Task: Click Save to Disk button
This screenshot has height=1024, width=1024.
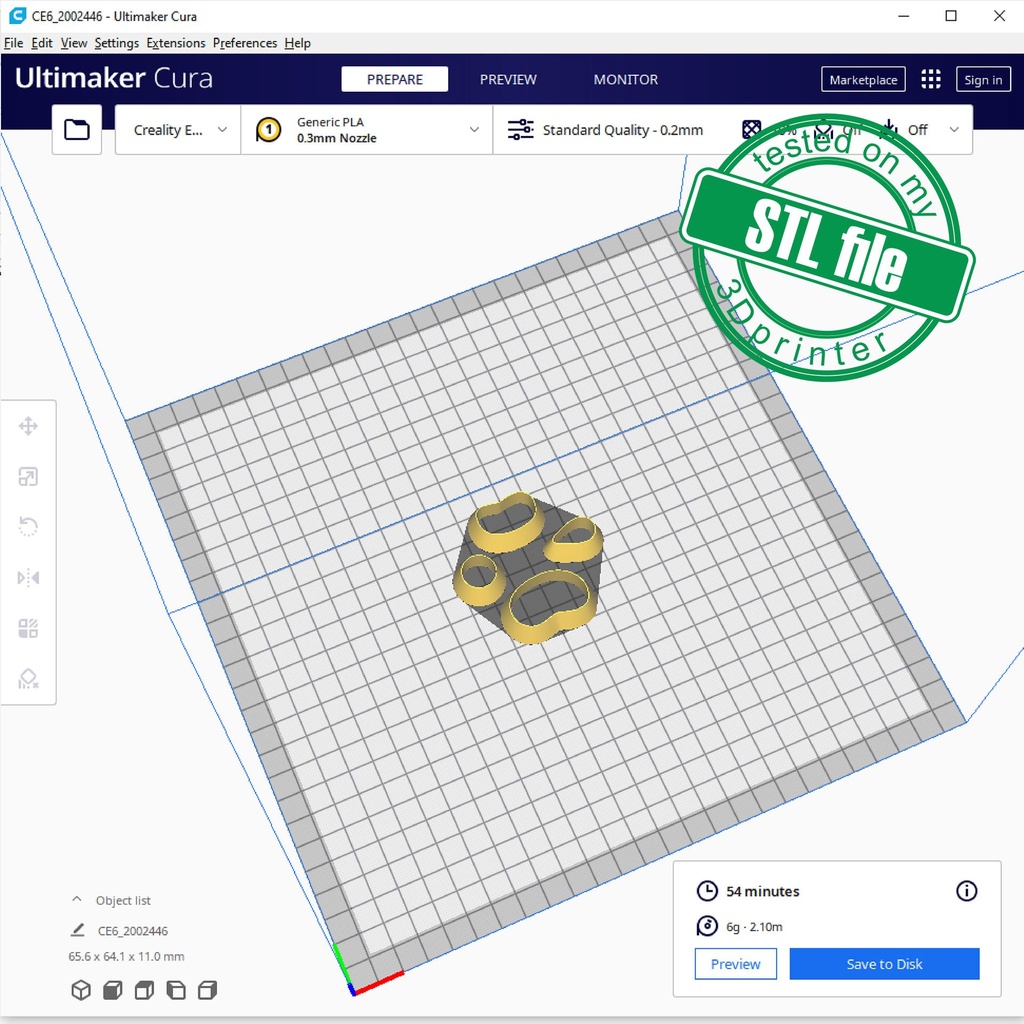Action: click(x=884, y=964)
